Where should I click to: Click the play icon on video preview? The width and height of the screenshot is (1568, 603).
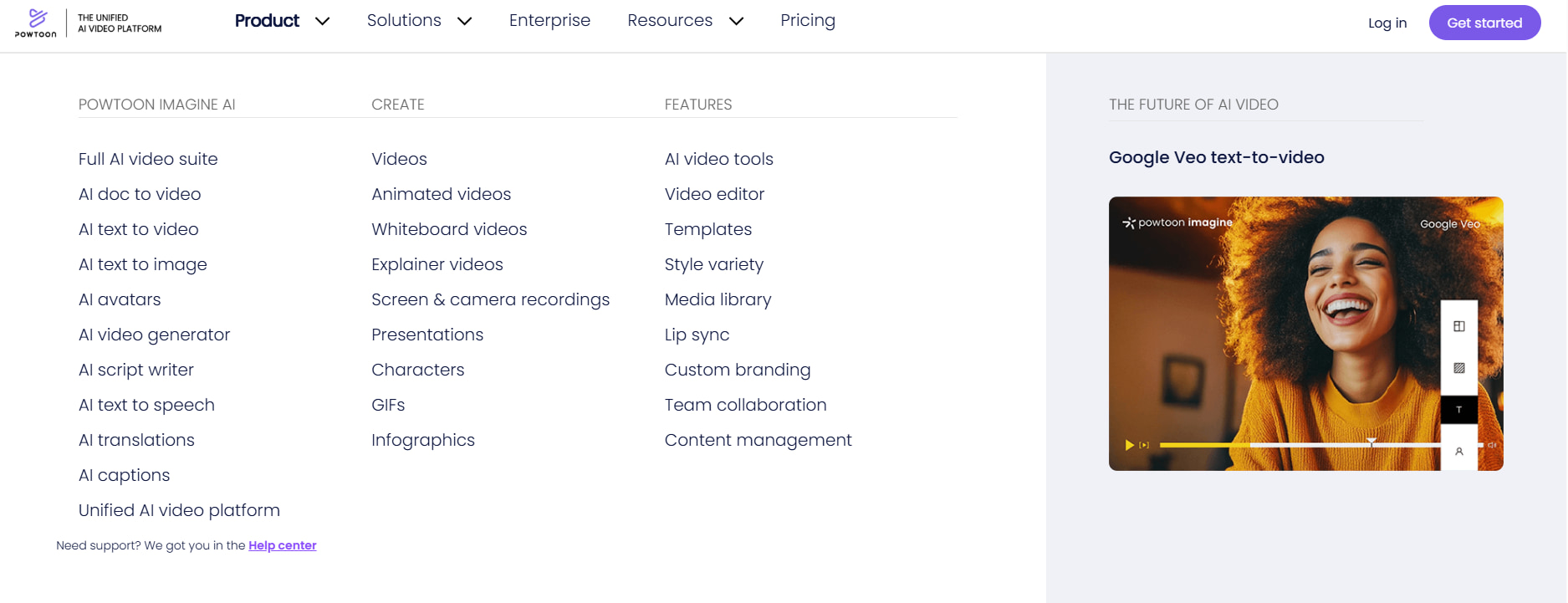coord(1130,445)
